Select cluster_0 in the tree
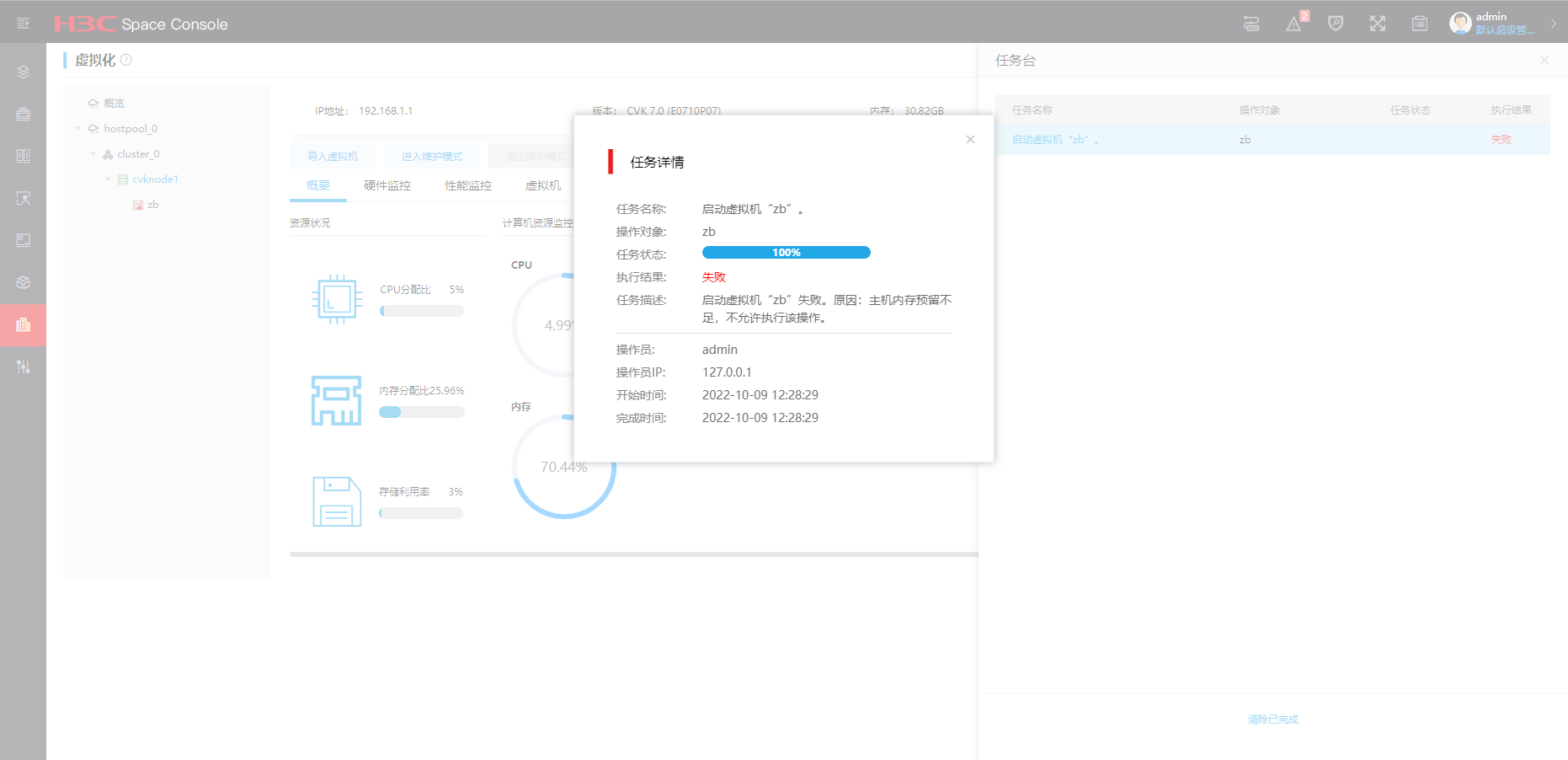The image size is (1568, 760). click(138, 154)
